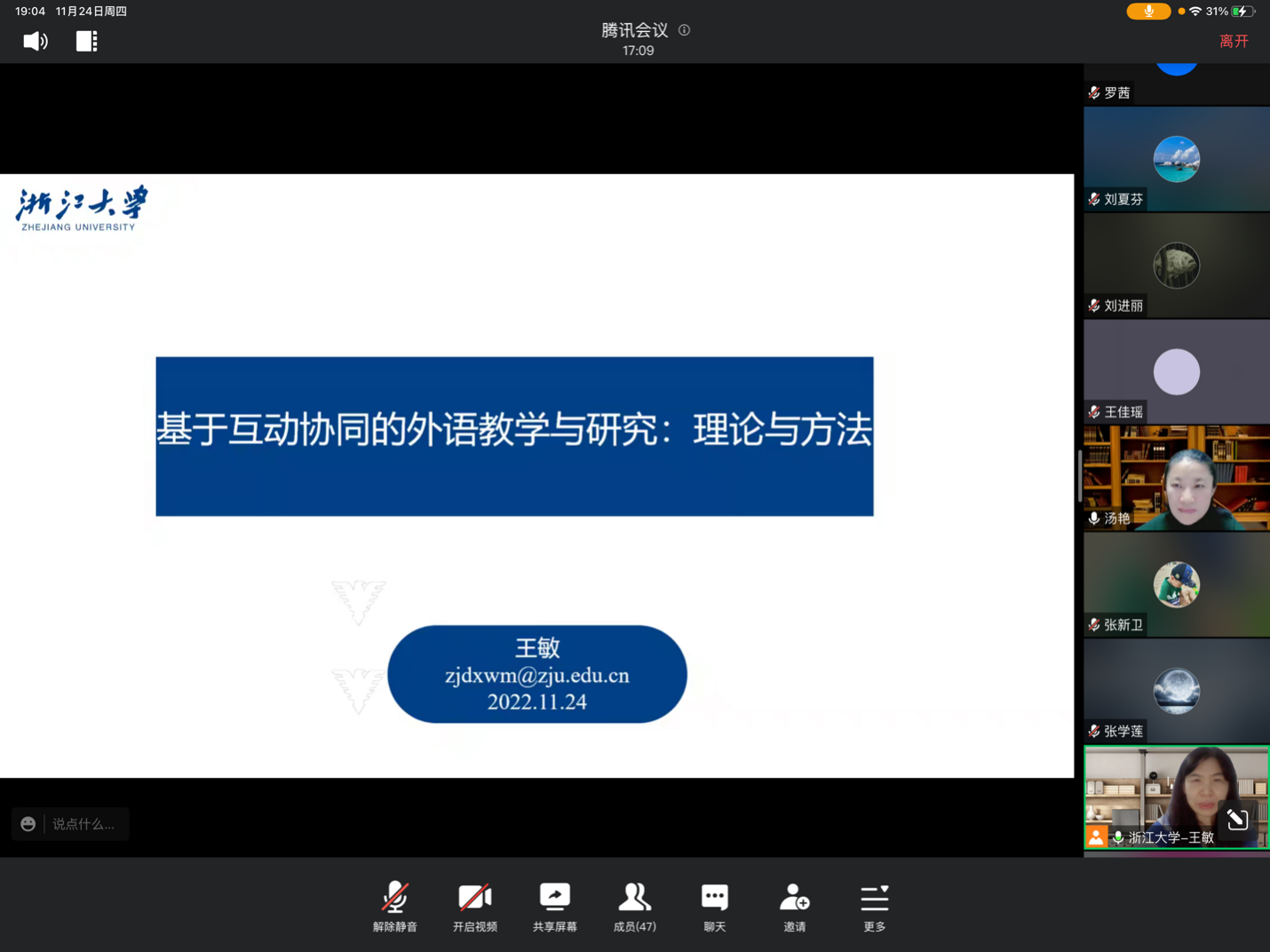Tap the muted mic icon beside 刘进丽

tap(1094, 305)
